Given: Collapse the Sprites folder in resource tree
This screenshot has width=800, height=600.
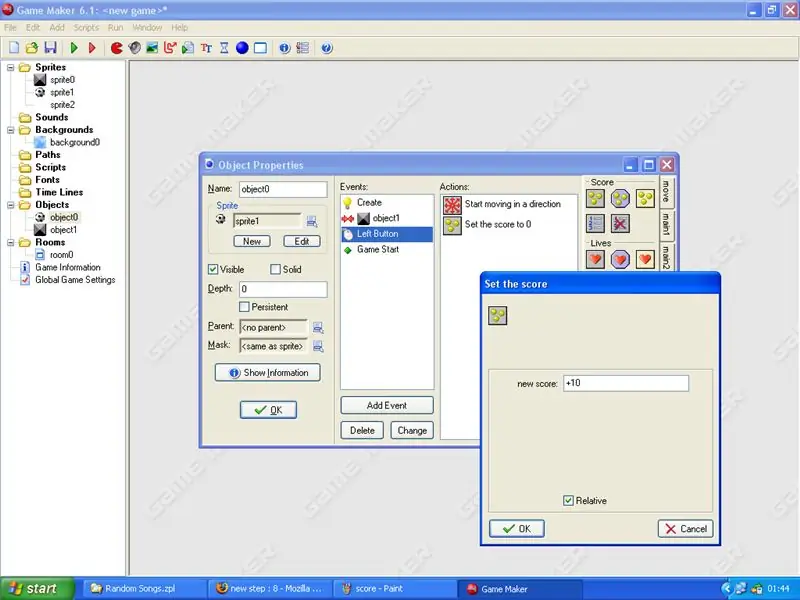Looking at the screenshot, I should click(x=11, y=67).
